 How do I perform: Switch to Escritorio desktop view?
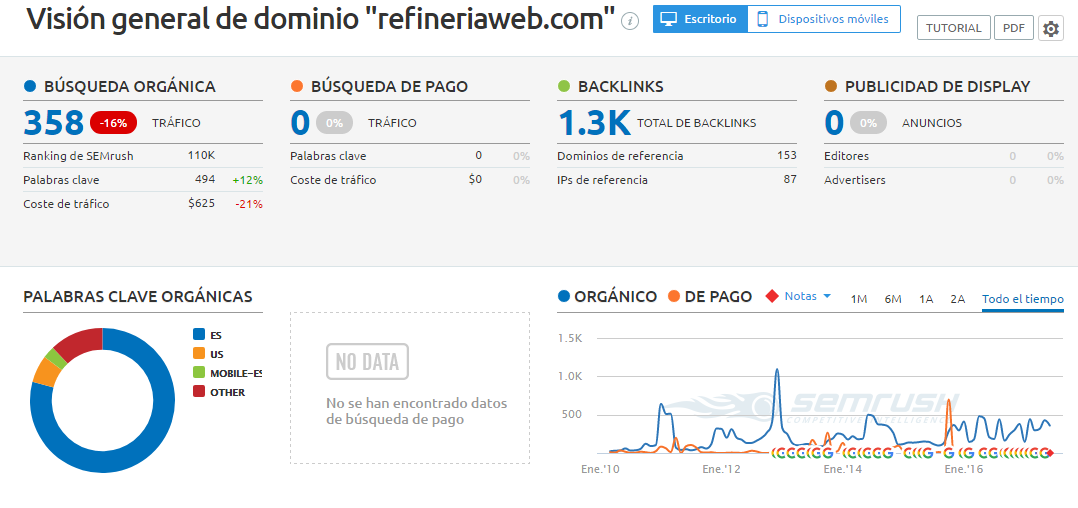coord(700,19)
